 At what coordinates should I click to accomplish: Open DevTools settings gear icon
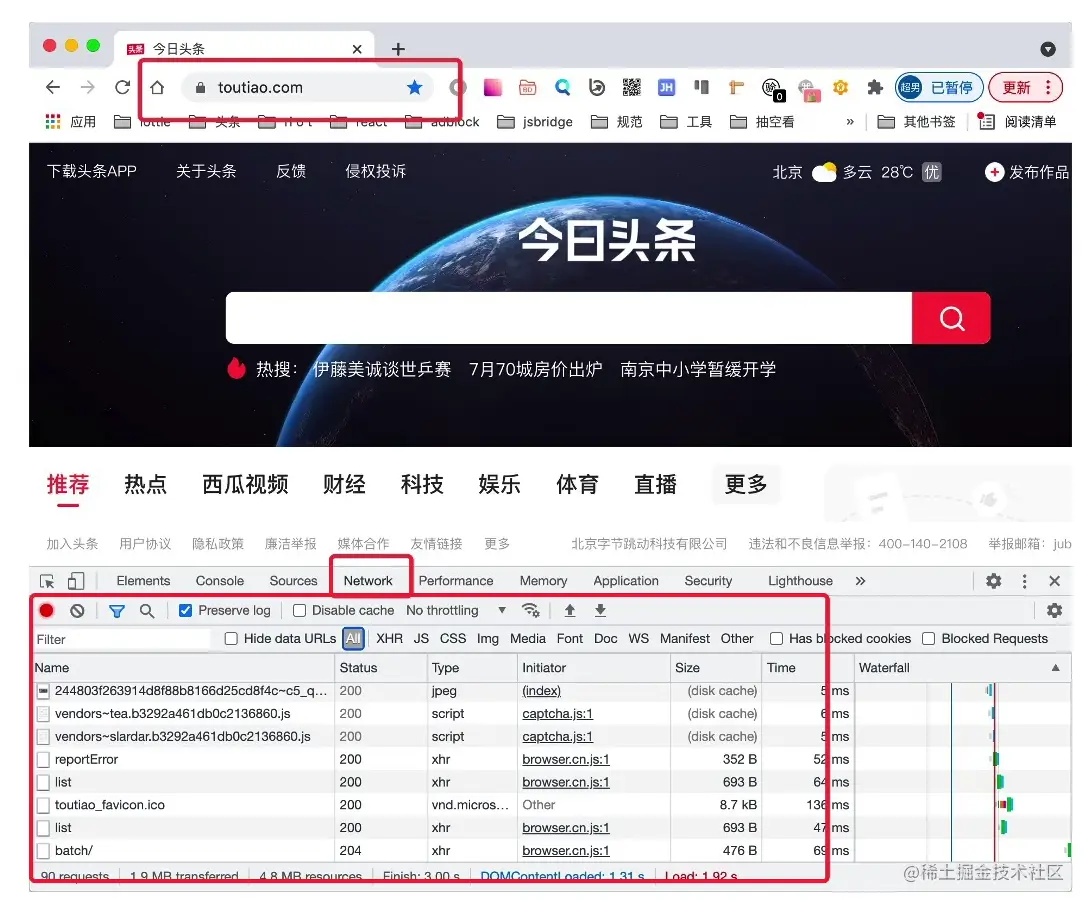coord(994,582)
